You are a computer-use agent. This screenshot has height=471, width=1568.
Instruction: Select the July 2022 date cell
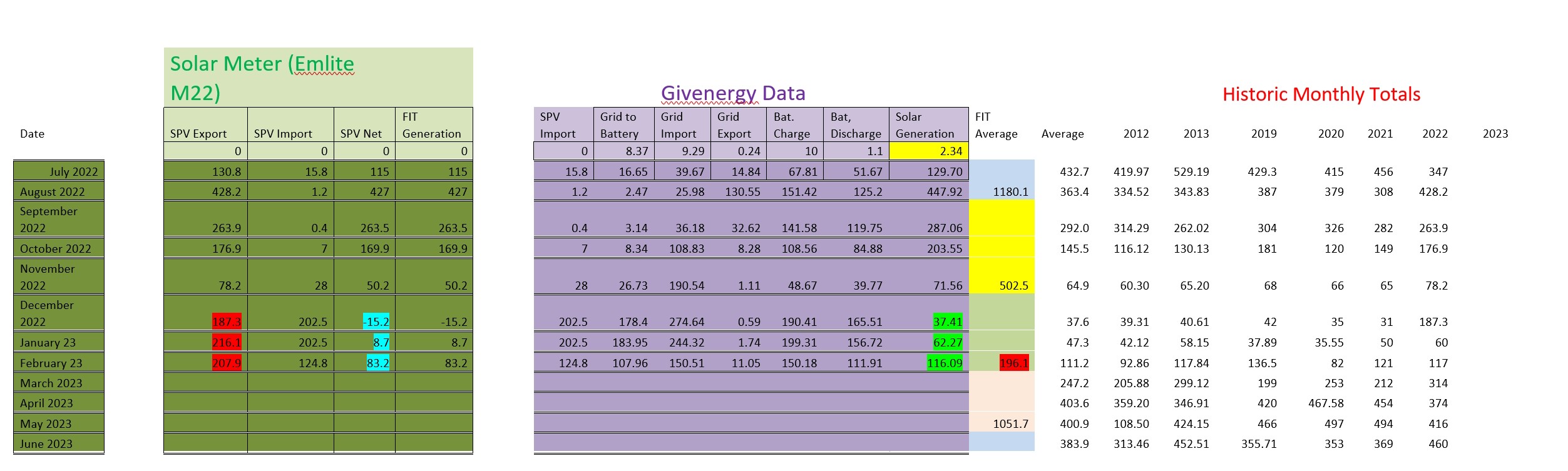[x=59, y=171]
